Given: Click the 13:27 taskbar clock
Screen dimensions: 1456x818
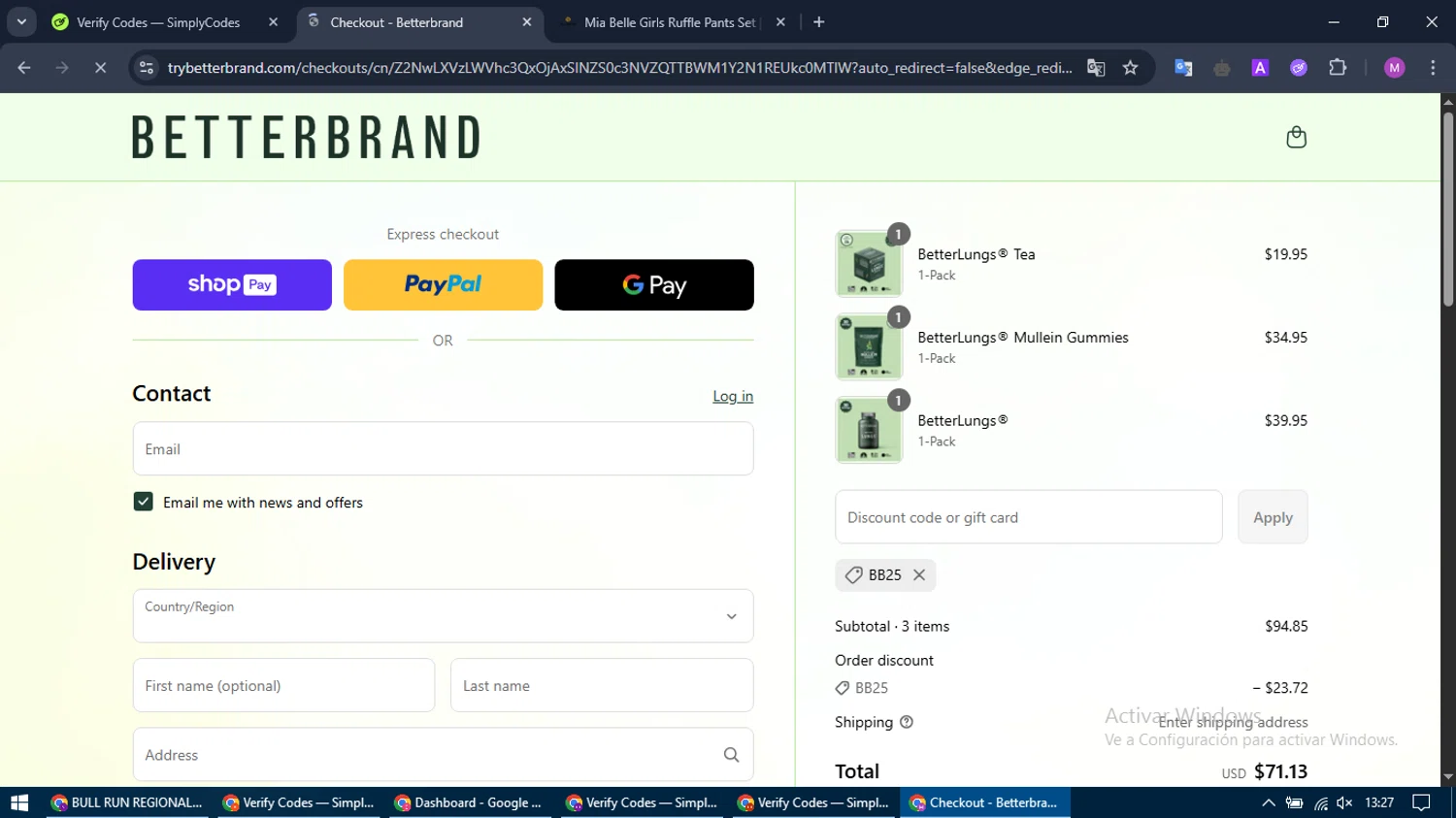Looking at the screenshot, I should pyautogui.click(x=1379, y=802).
